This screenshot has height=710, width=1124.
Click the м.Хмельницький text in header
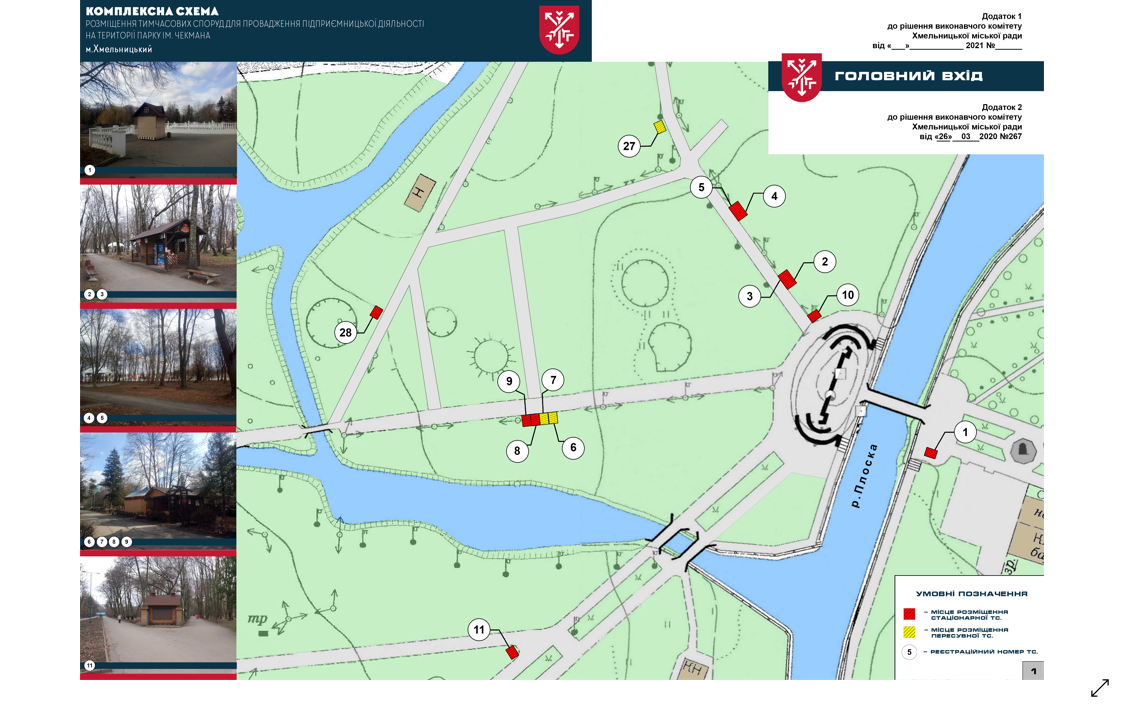click(x=118, y=49)
